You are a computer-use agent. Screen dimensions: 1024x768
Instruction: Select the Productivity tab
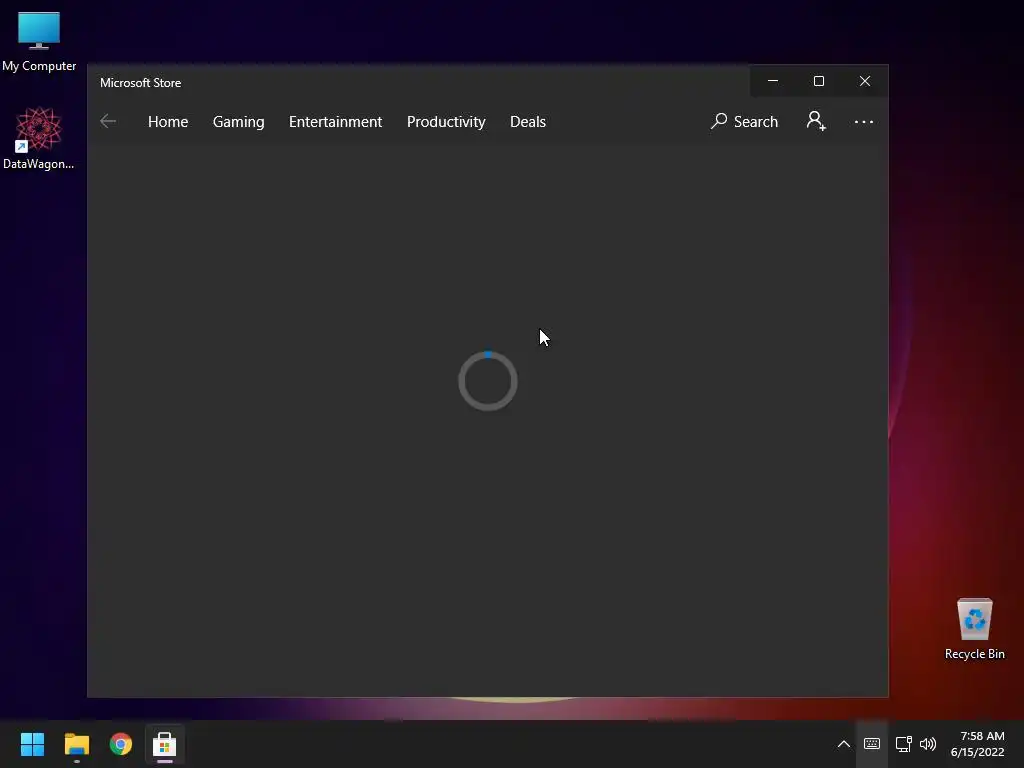[x=446, y=121]
